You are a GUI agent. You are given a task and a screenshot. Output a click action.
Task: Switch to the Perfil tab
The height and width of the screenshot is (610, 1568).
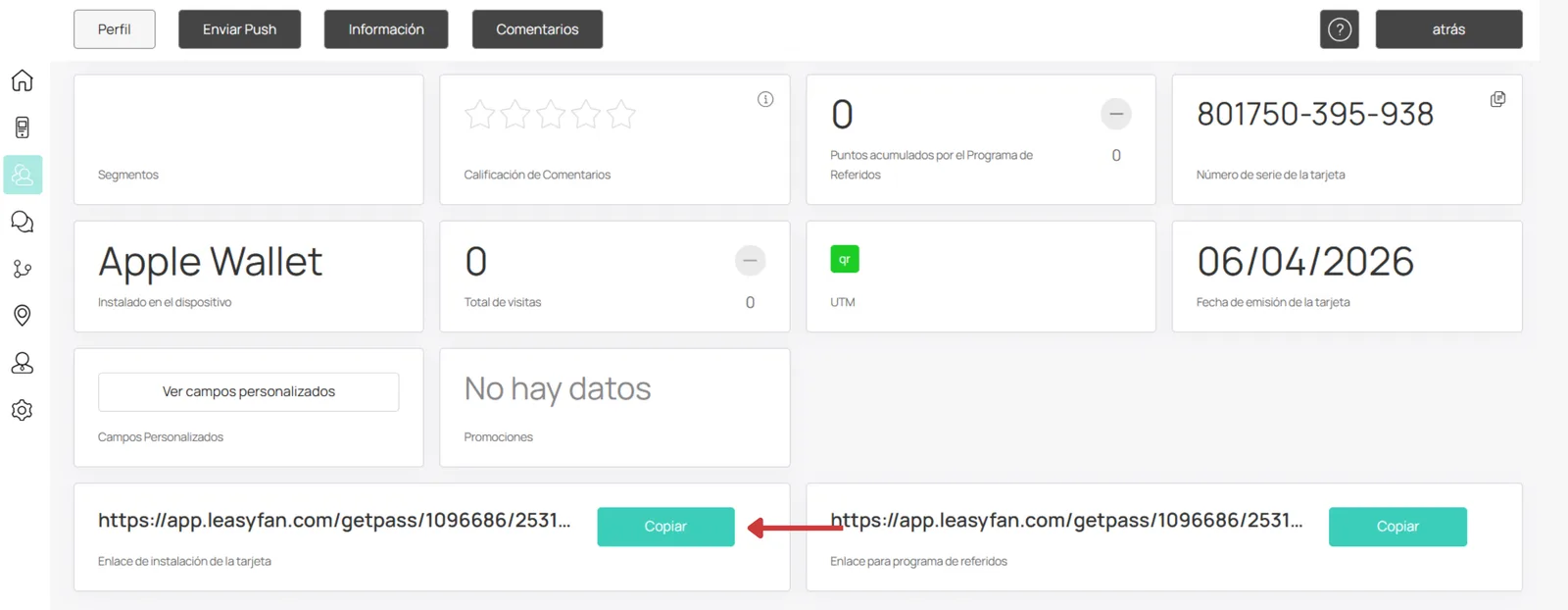(115, 29)
